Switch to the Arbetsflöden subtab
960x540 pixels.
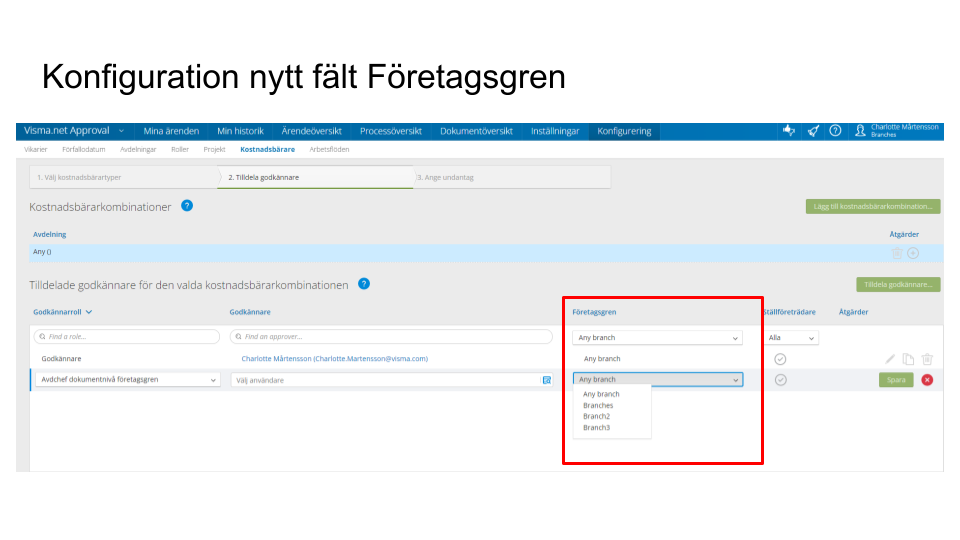pyautogui.click(x=329, y=149)
